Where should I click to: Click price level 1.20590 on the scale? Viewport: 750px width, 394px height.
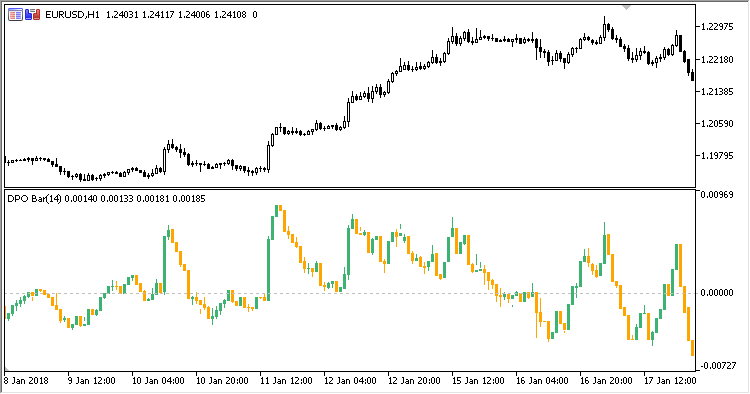click(717, 124)
